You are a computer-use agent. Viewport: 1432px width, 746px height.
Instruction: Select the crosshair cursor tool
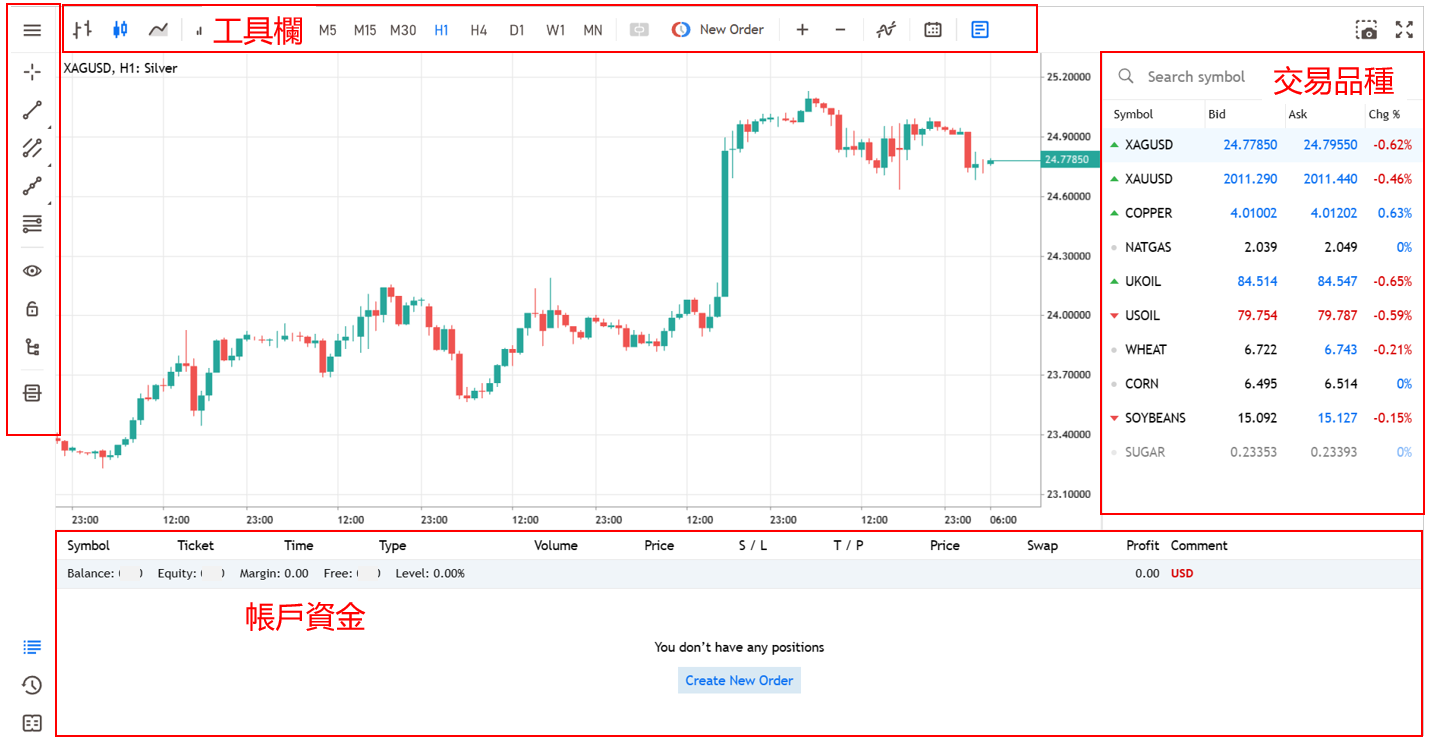point(32,72)
